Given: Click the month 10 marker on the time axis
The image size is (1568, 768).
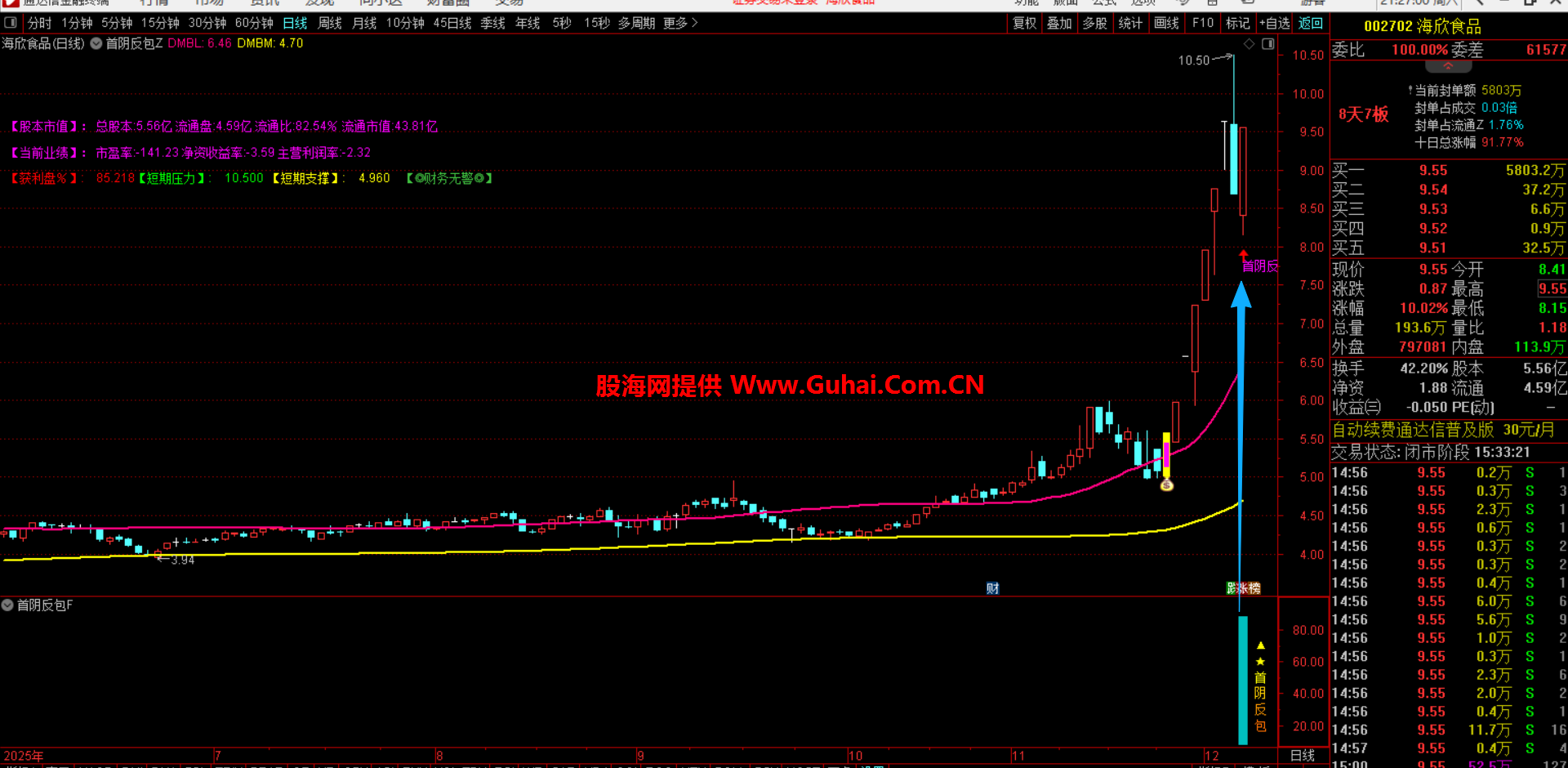Looking at the screenshot, I should [x=855, y=756].
